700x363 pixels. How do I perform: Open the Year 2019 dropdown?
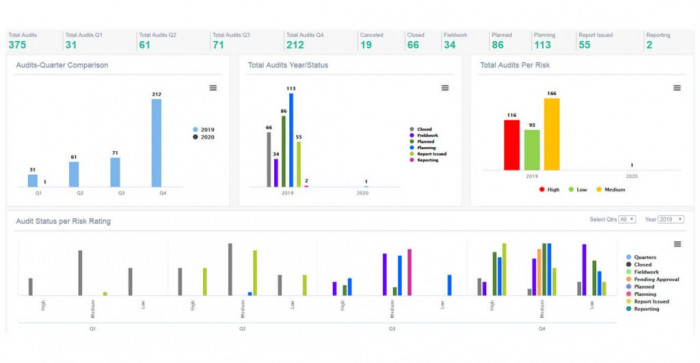pyautogui.click(x=671, y=219)
